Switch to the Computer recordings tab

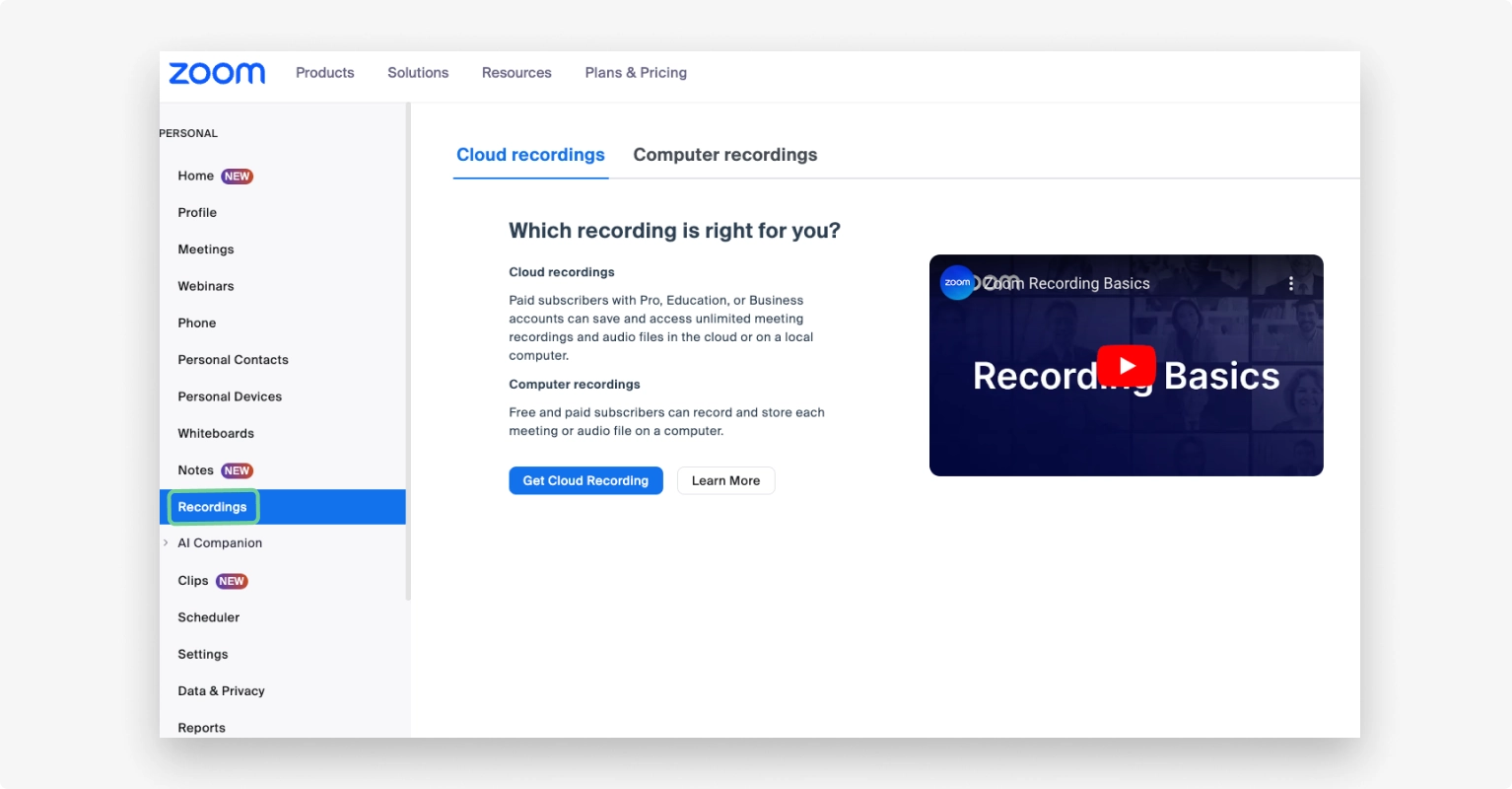tap(725, 155)
